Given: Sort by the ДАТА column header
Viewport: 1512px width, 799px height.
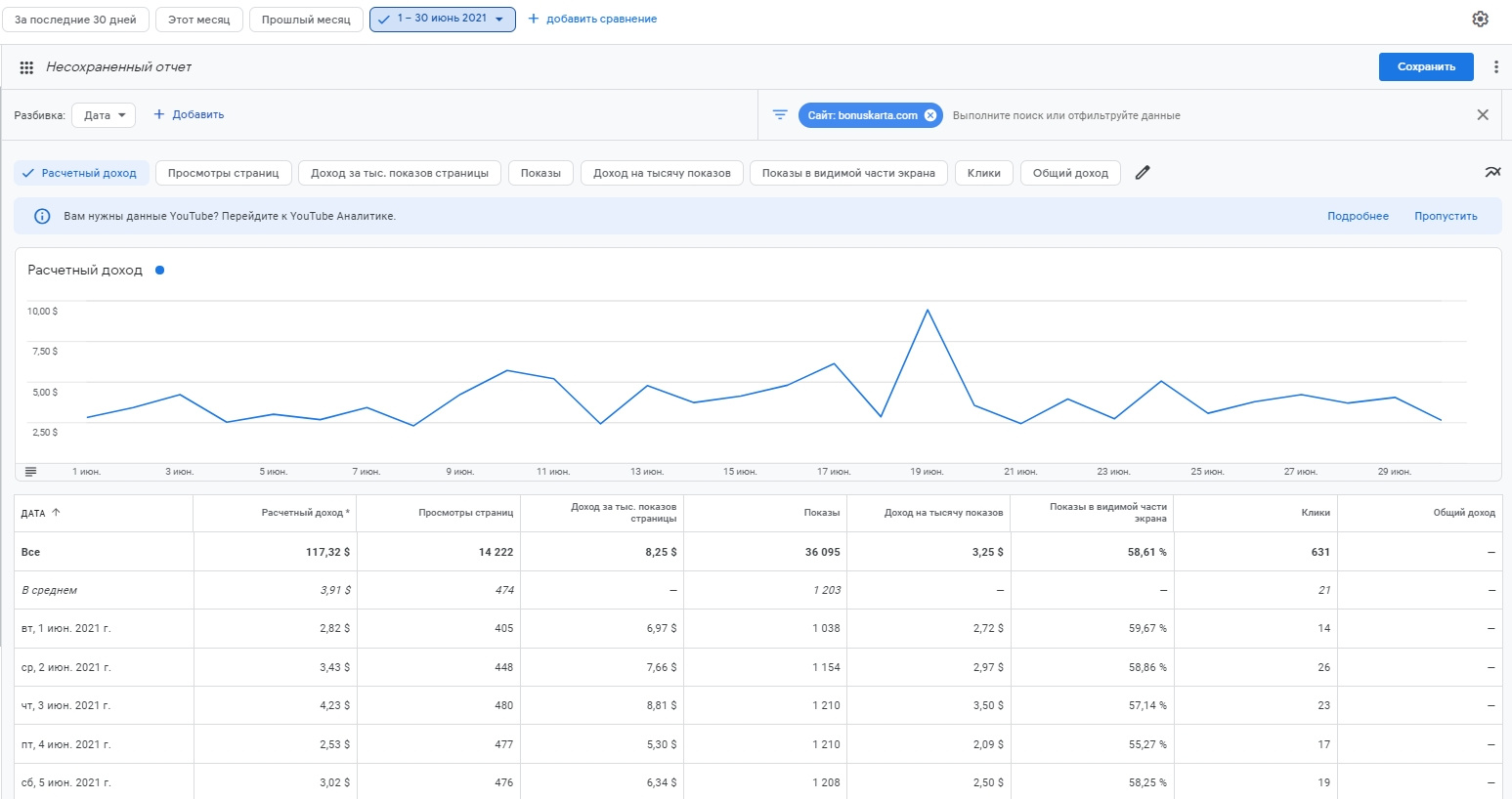Looking at the screenshot, I should tap(34, 513).
